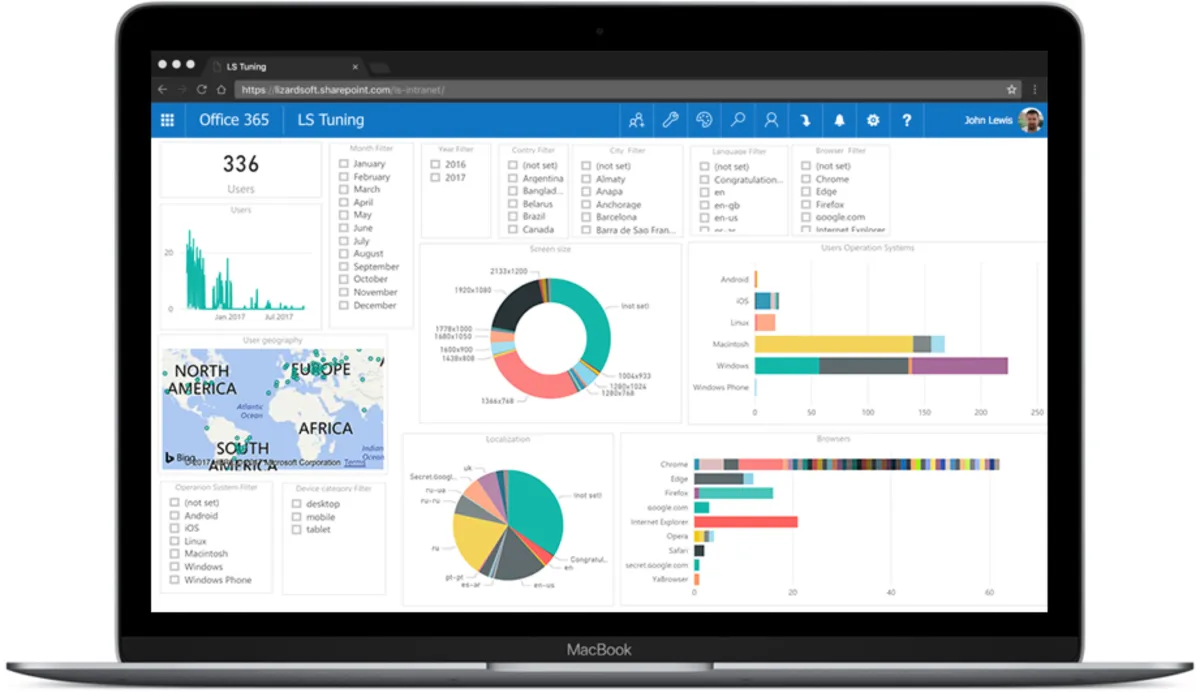Click the red Internet Explorer bar in Browsers chart
The height and width of the screenshot is (693, 1200).
pyautogui.click(x=746, y=522)
